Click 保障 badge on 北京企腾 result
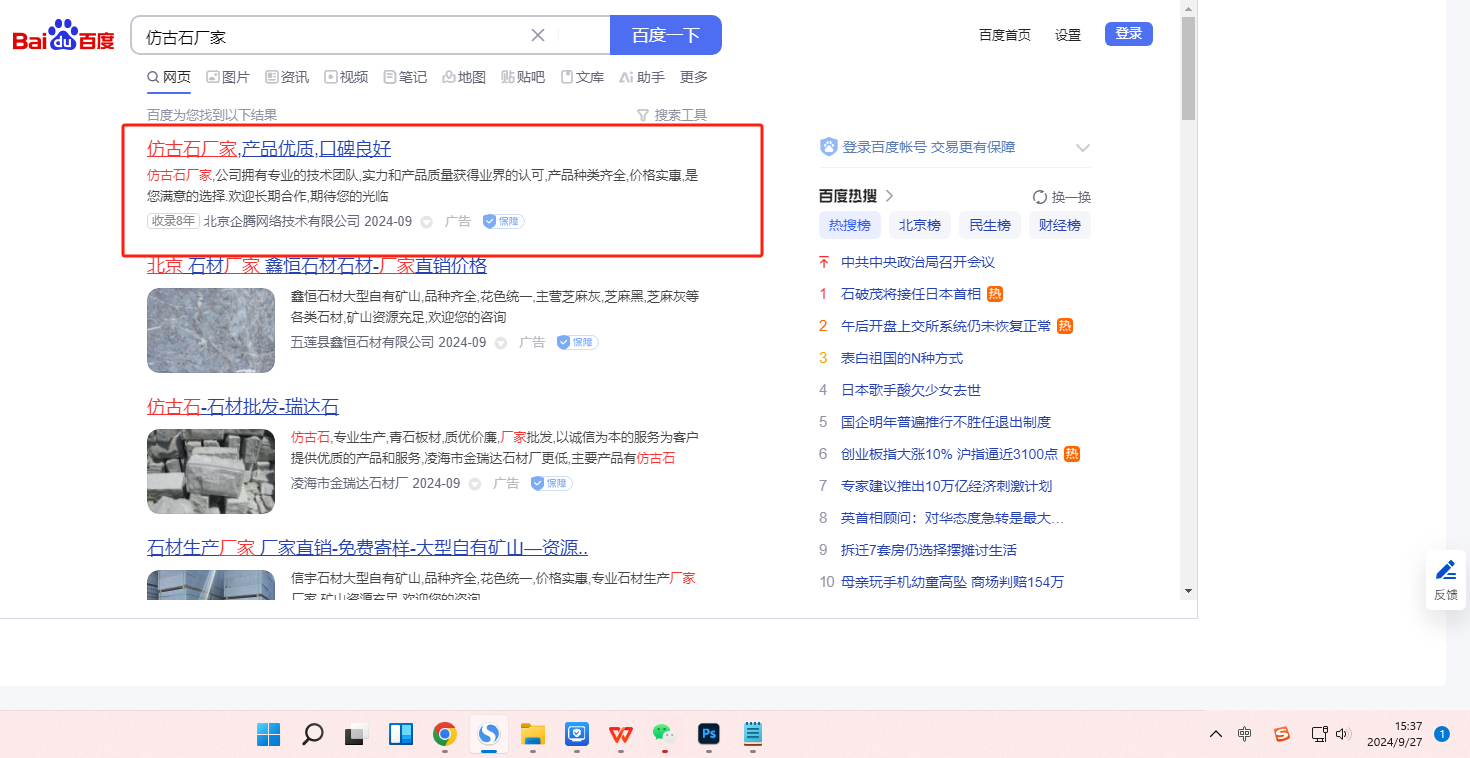The image size is (1470, 758). tap(503, 221)
